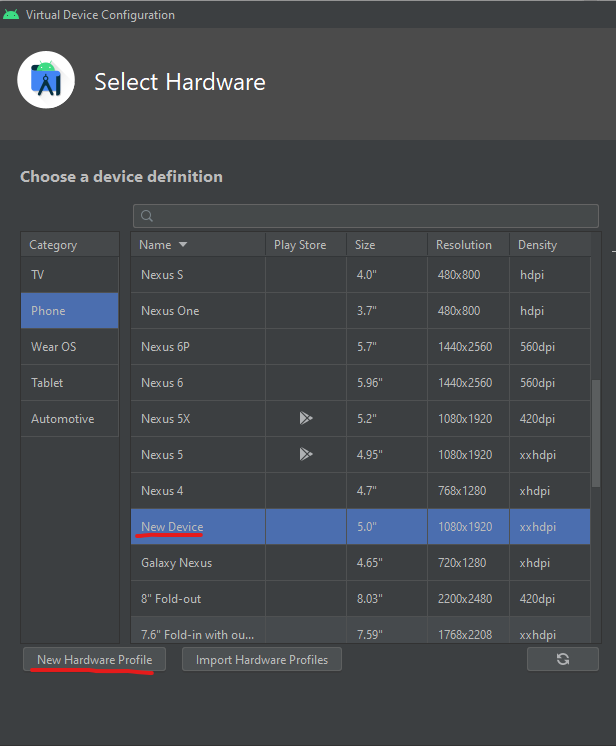Select the 8" Fold-out device row

pyautogui.click(x=361, y=599)
